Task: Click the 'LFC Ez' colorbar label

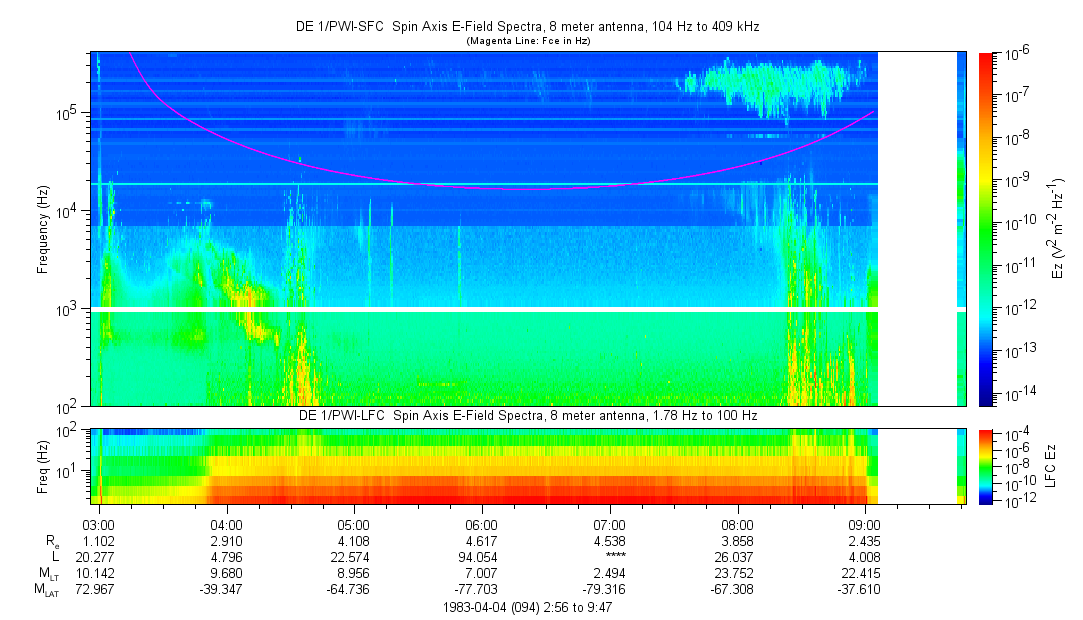Action: [1051, 467]
